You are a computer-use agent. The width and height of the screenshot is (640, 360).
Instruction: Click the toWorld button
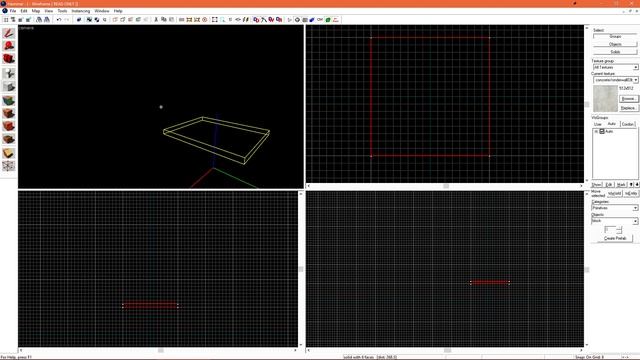point(614,193)
